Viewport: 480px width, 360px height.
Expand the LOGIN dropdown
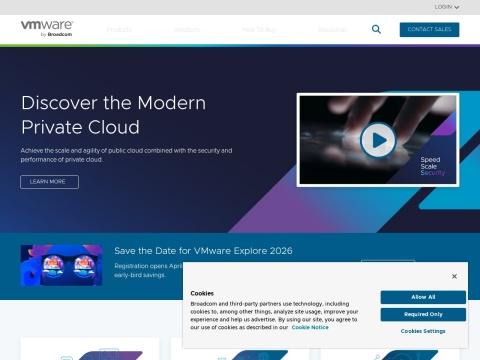[x=447, y=7]
